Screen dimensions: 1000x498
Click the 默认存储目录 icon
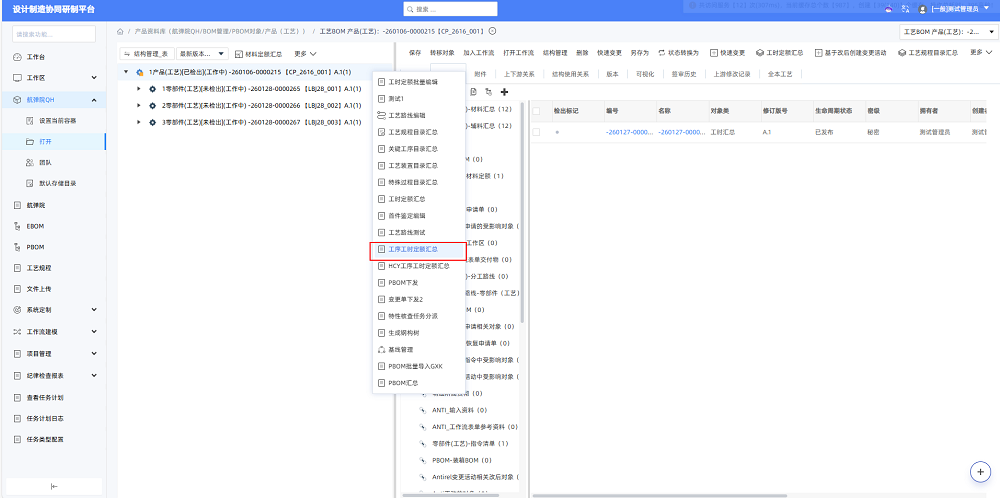click(29, 184)
